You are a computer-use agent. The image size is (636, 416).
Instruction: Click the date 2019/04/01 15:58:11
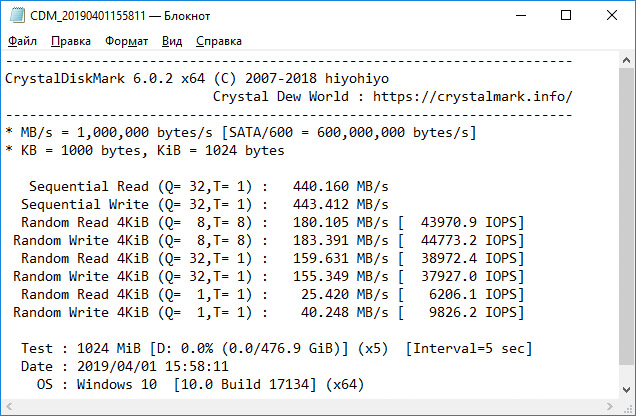tap(153, 367)
